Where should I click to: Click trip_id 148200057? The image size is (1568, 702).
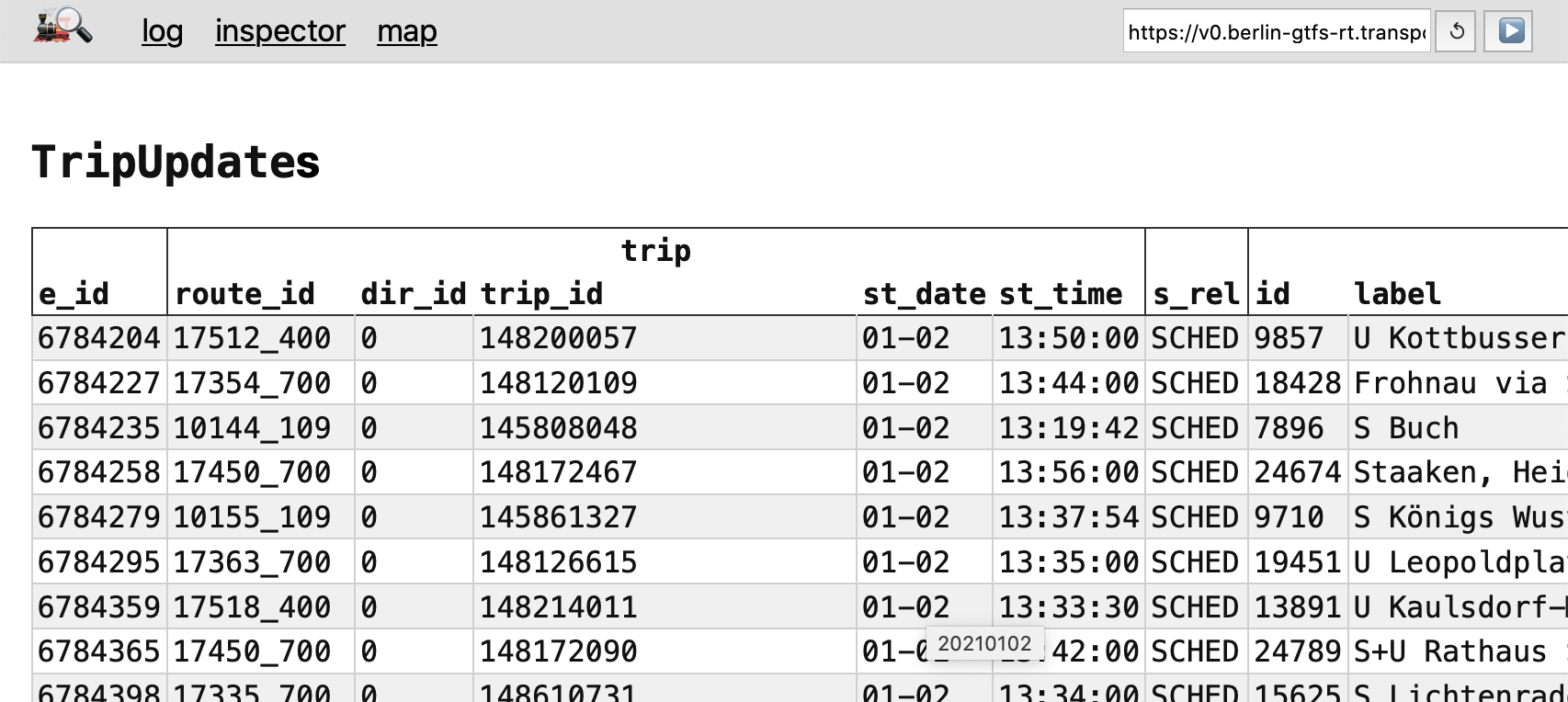point(559,338)
